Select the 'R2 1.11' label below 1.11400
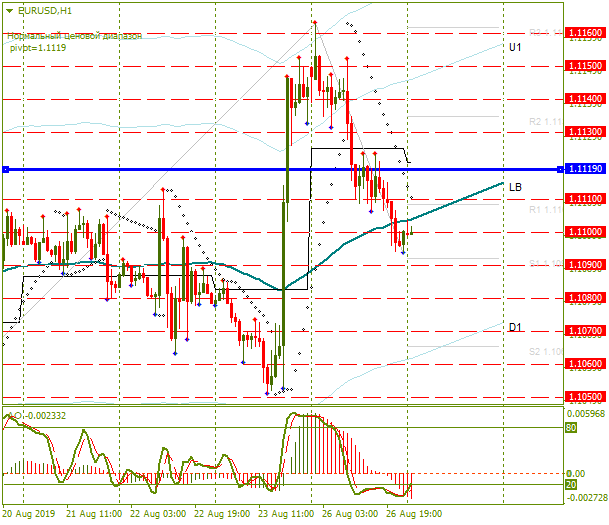 click(x=546, y=122)
